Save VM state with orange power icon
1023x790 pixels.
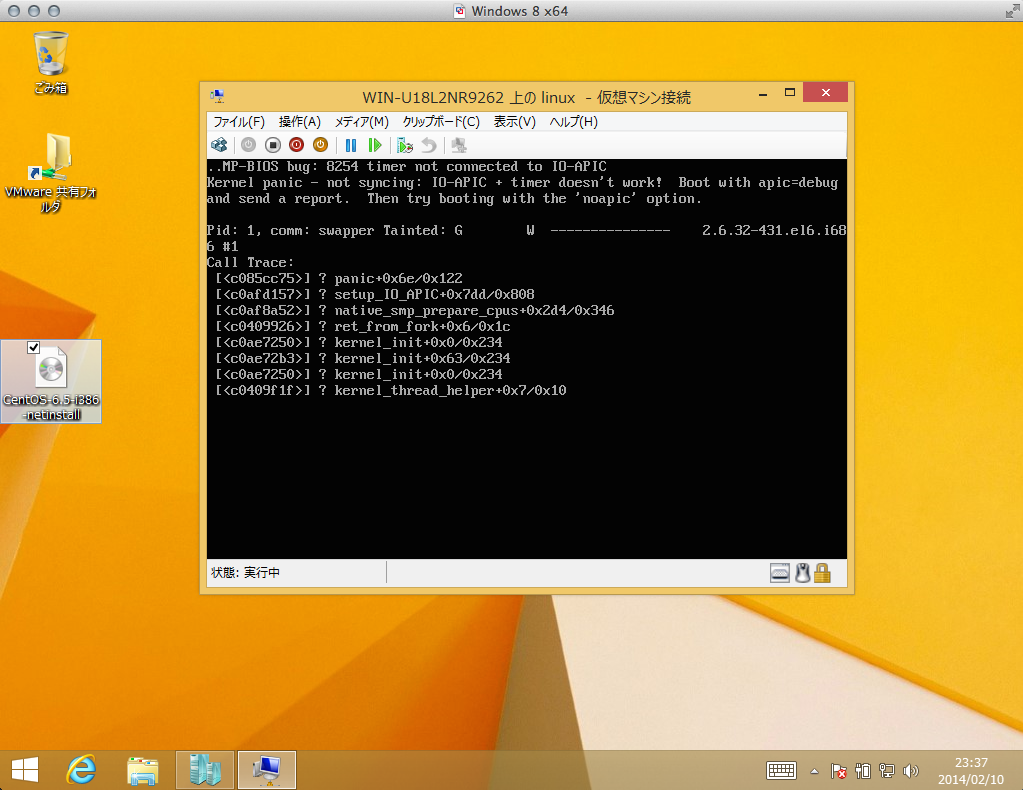(x=320, y=145)
